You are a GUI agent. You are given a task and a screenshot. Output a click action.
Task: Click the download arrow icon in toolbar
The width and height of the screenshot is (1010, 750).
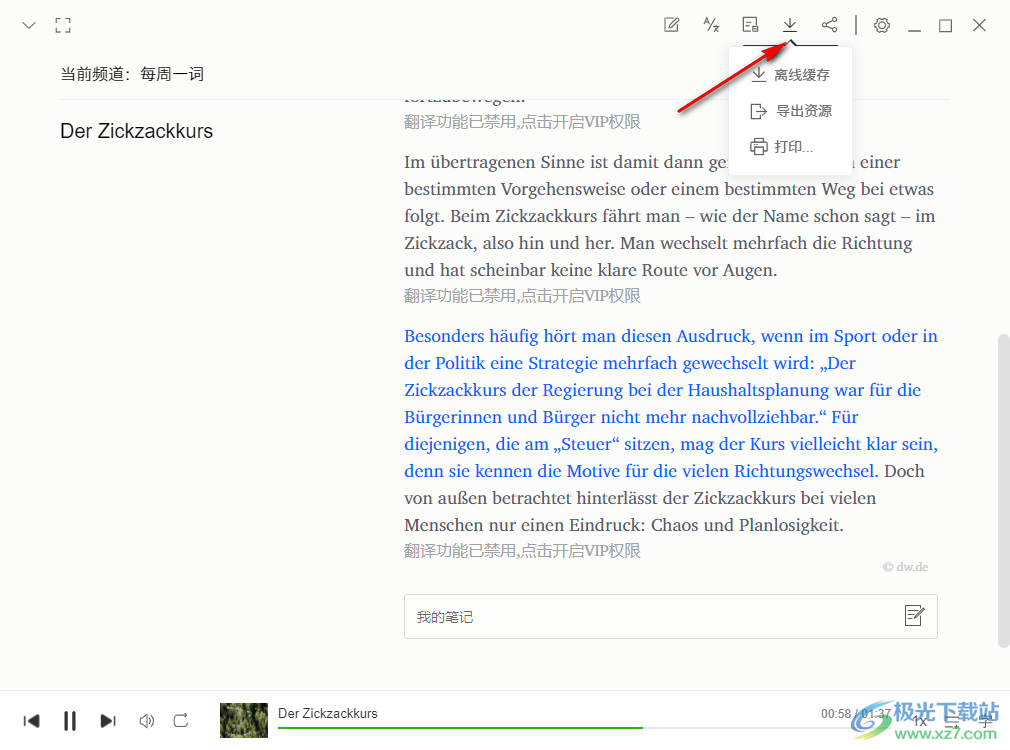(x=790, y=25)
